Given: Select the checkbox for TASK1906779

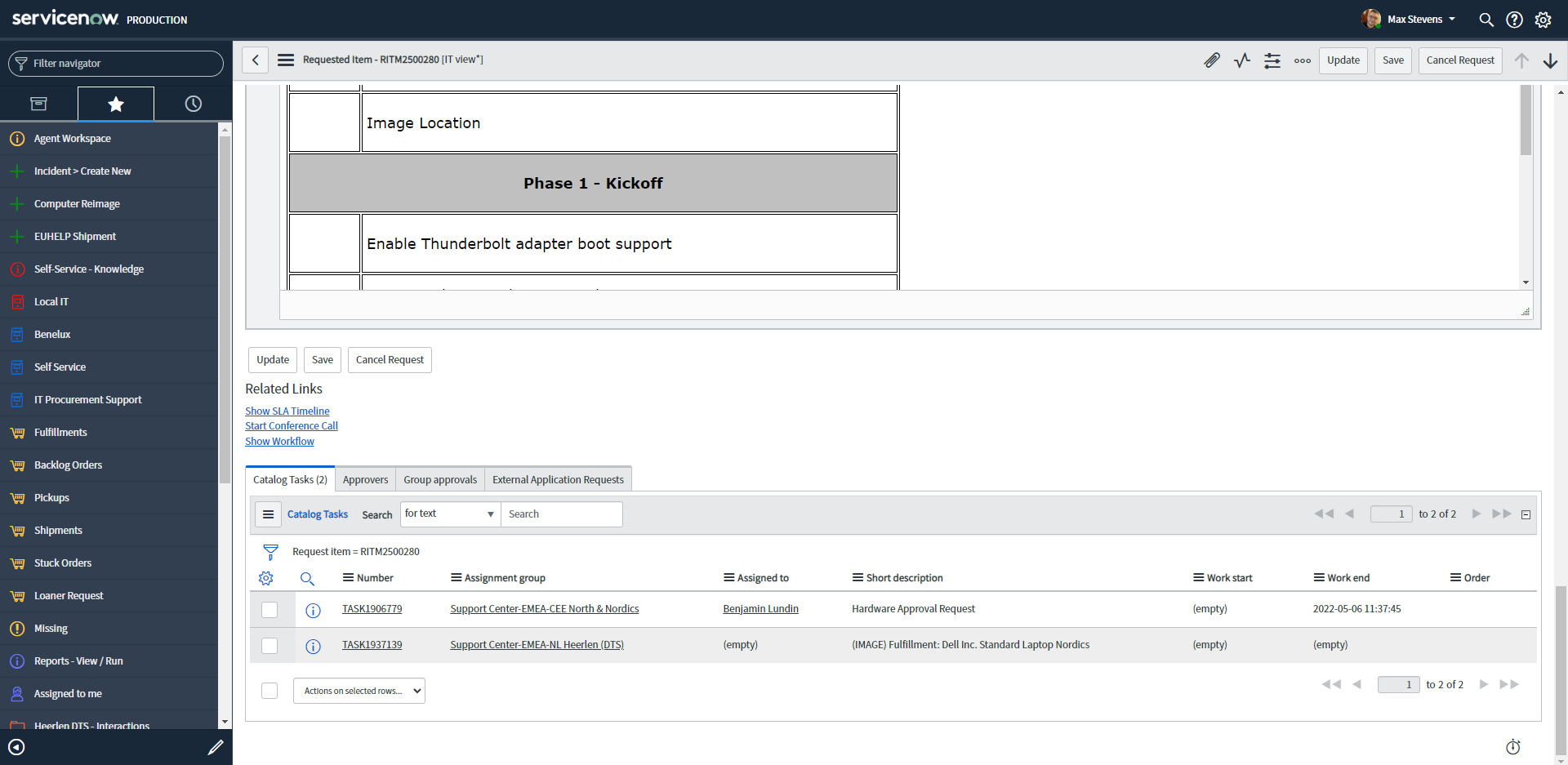Looking at the screenshot, I should (269, 610).
